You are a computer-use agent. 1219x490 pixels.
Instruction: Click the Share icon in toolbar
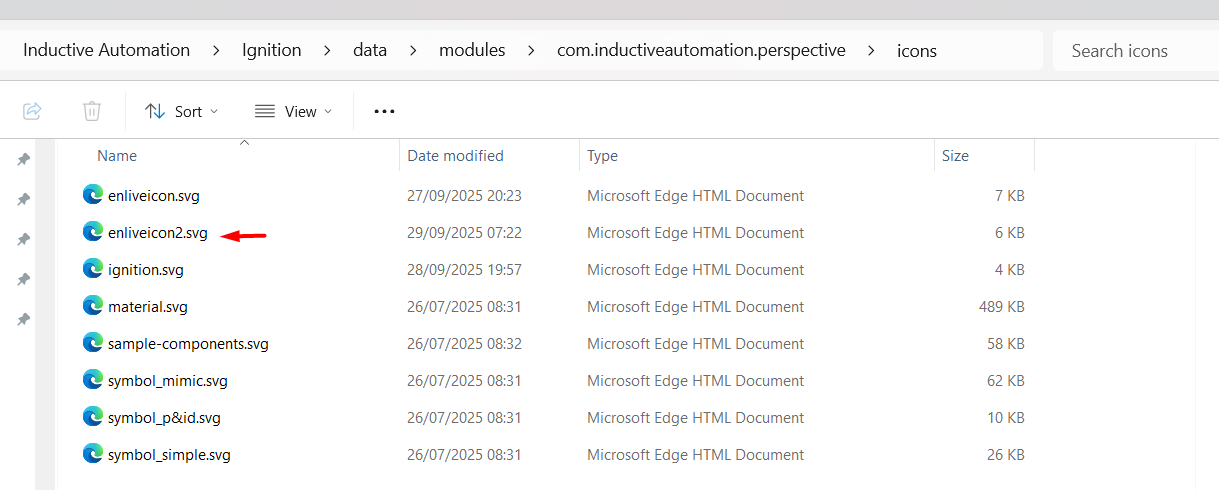point(32,111)
